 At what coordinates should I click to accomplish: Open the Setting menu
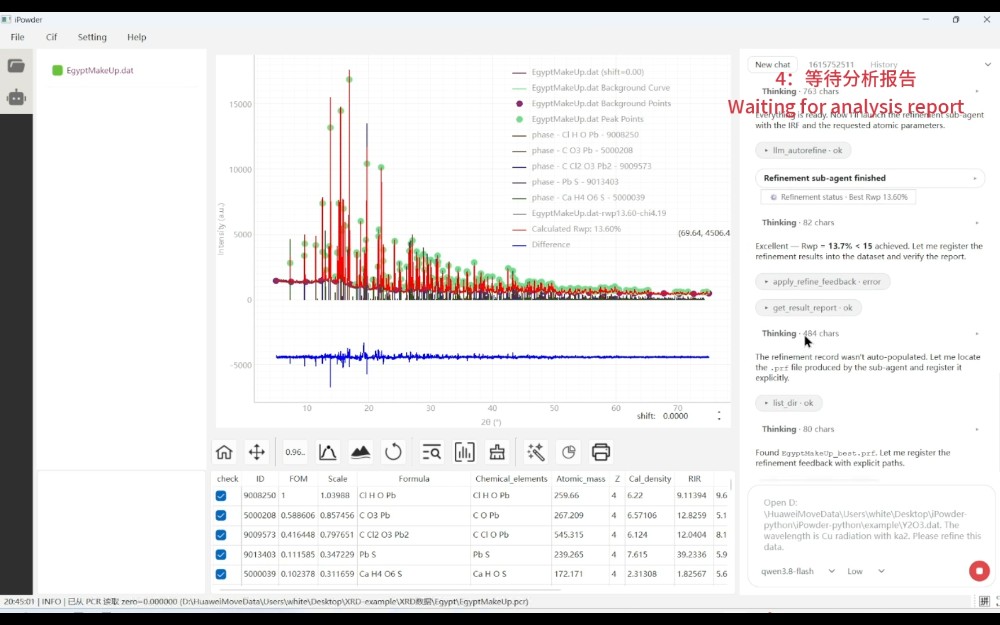tap(92, 37)
